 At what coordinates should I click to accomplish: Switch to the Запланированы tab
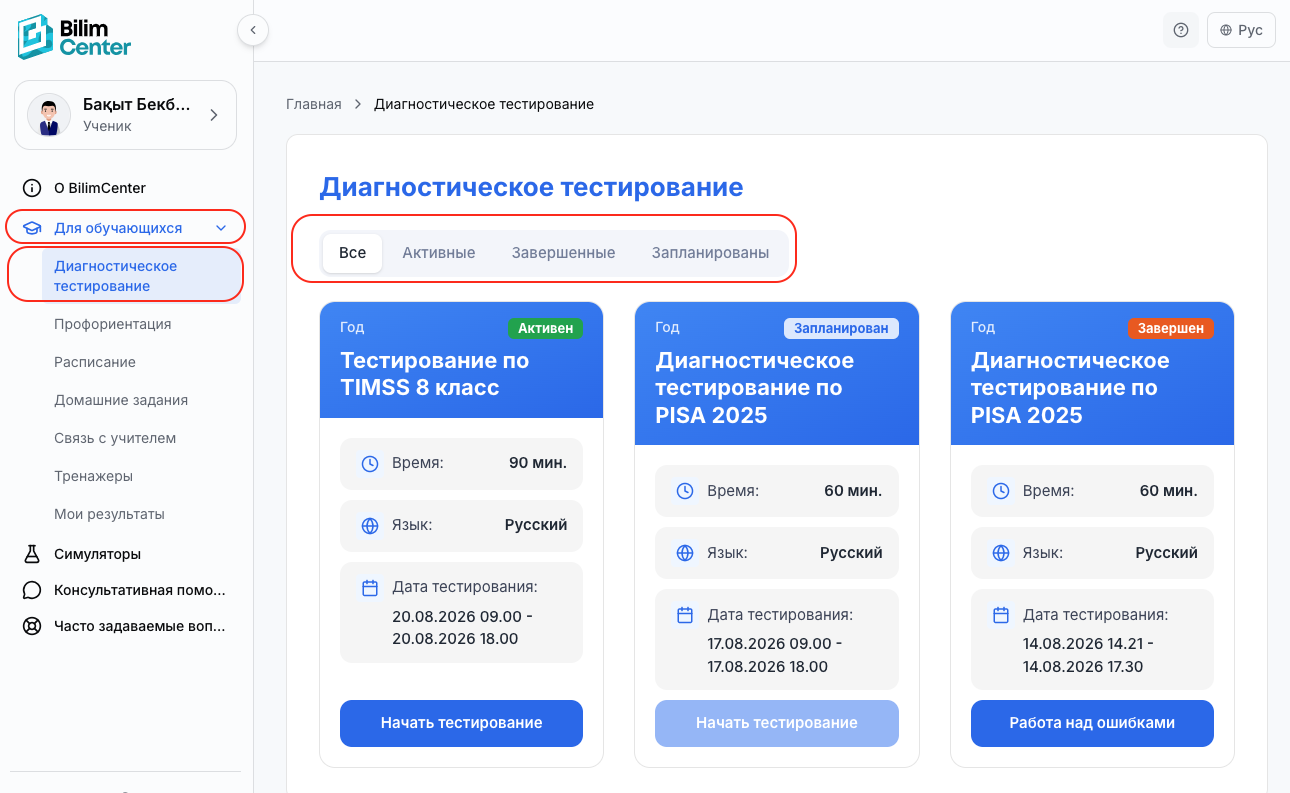pyautogui.click(x=711, y=253)
